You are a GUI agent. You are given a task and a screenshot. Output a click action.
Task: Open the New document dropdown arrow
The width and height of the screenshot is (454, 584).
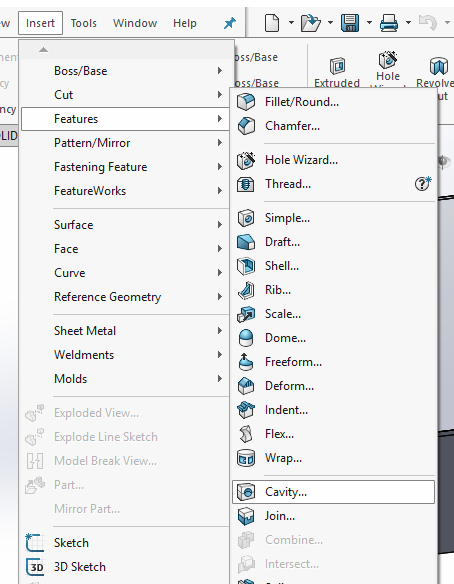pos(291,23)
